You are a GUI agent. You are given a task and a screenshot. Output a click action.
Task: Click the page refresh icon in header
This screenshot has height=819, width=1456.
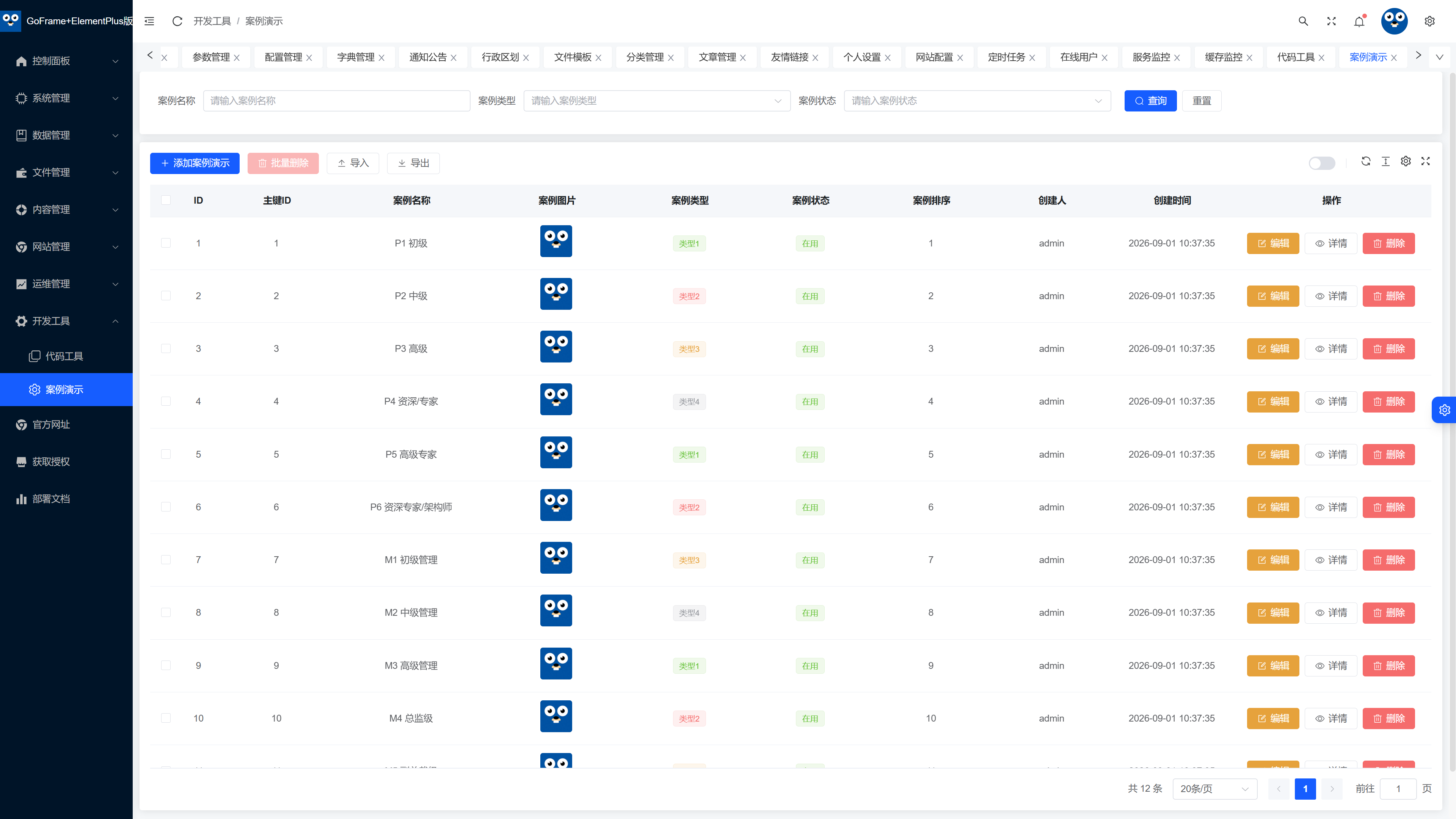(x=177, y=21)
